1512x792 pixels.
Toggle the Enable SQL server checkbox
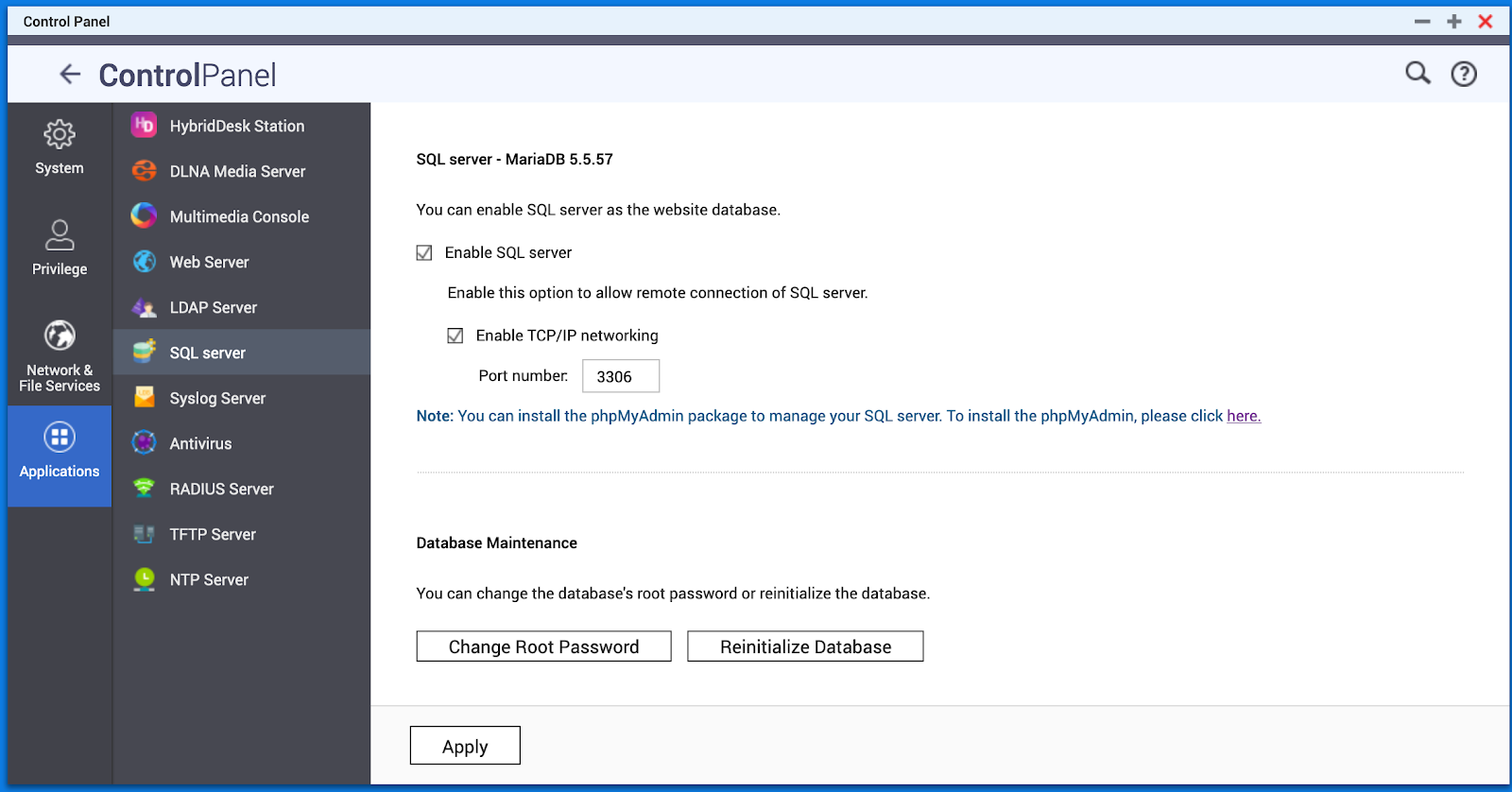[x=424, y=252]
